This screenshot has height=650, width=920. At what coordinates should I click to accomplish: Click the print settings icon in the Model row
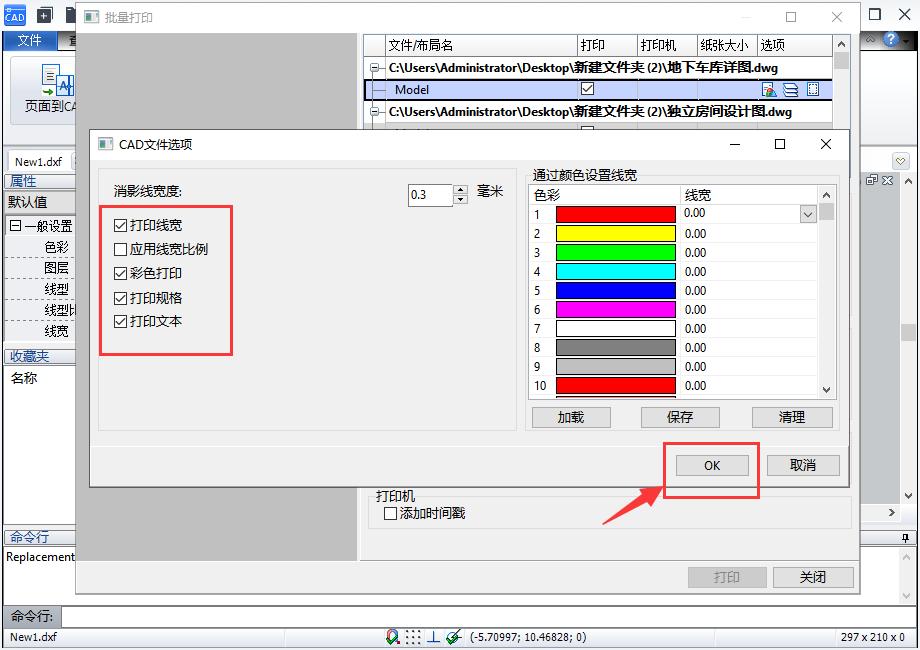point(770,89)
